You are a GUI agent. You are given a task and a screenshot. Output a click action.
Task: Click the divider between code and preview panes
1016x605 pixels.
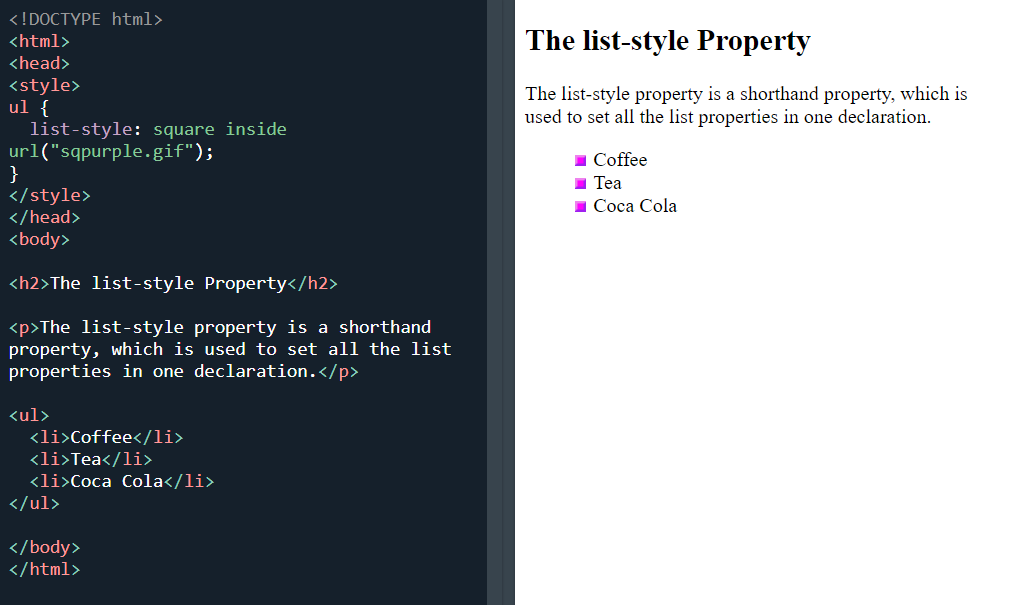coord(500,300)
